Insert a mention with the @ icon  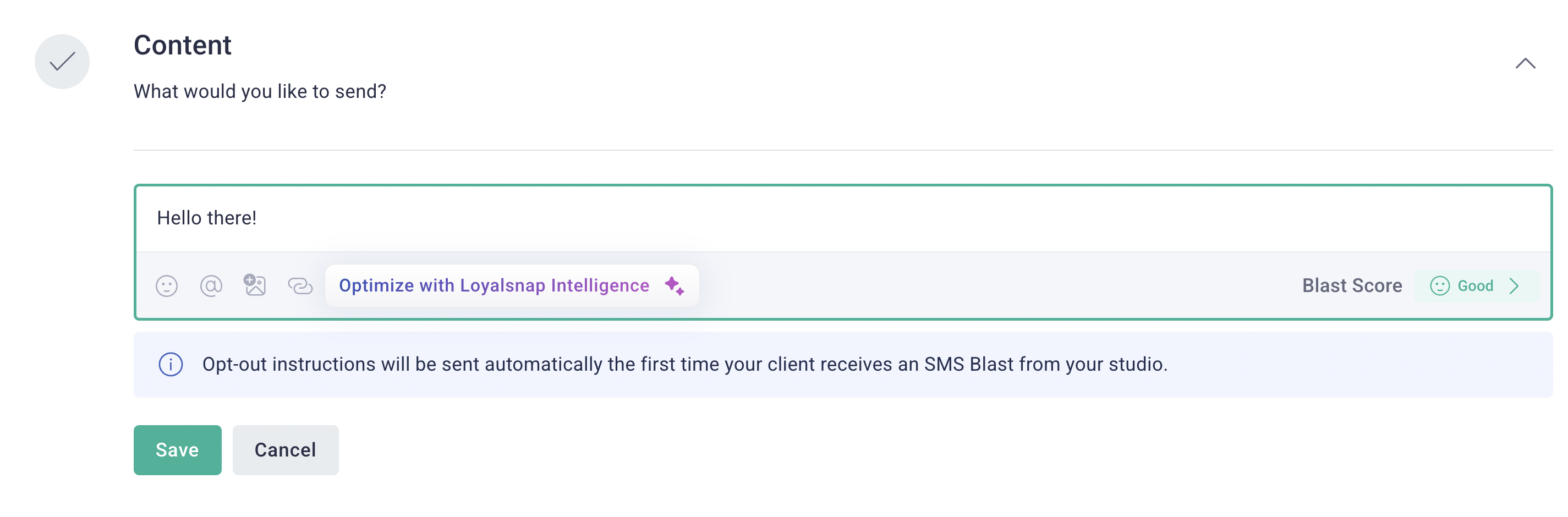pos(211,285)
